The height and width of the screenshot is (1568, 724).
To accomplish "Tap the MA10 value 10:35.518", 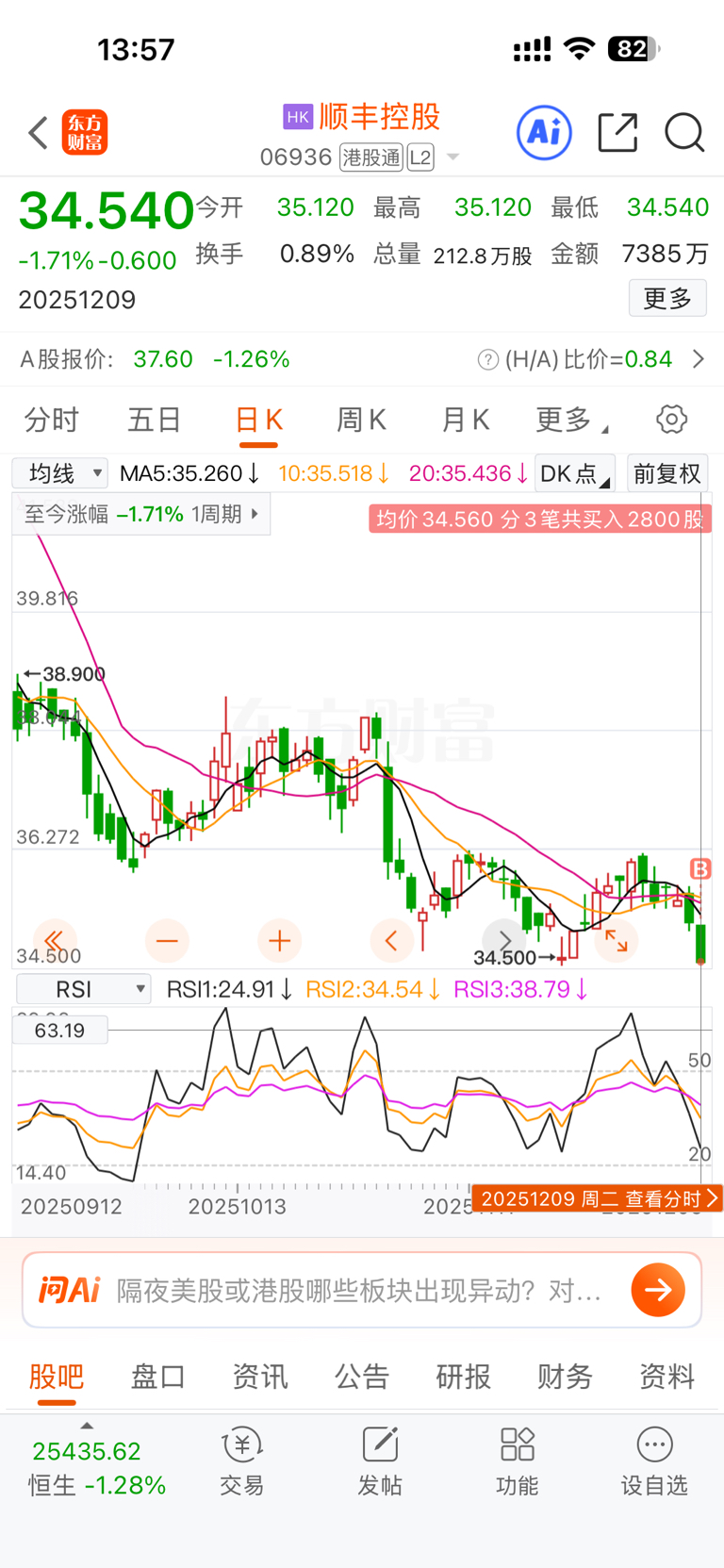I will tap(333, 473).
